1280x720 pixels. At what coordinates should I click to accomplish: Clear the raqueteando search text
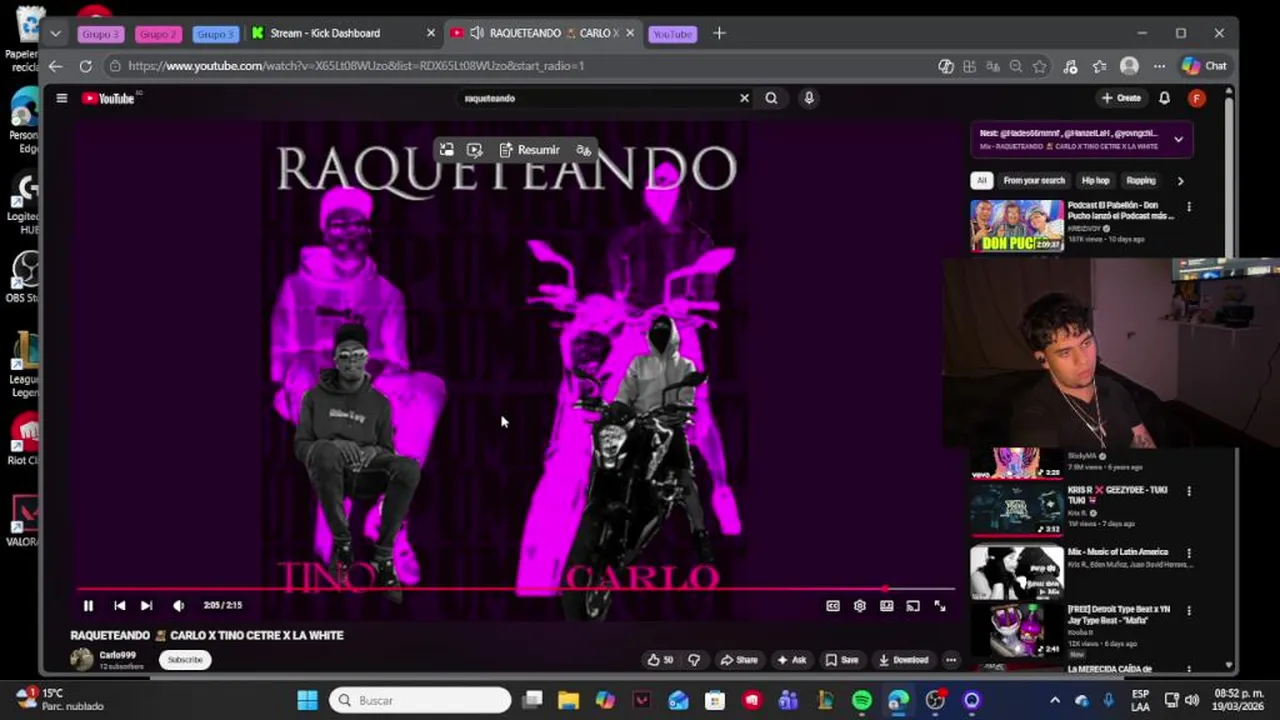[744, 98]
